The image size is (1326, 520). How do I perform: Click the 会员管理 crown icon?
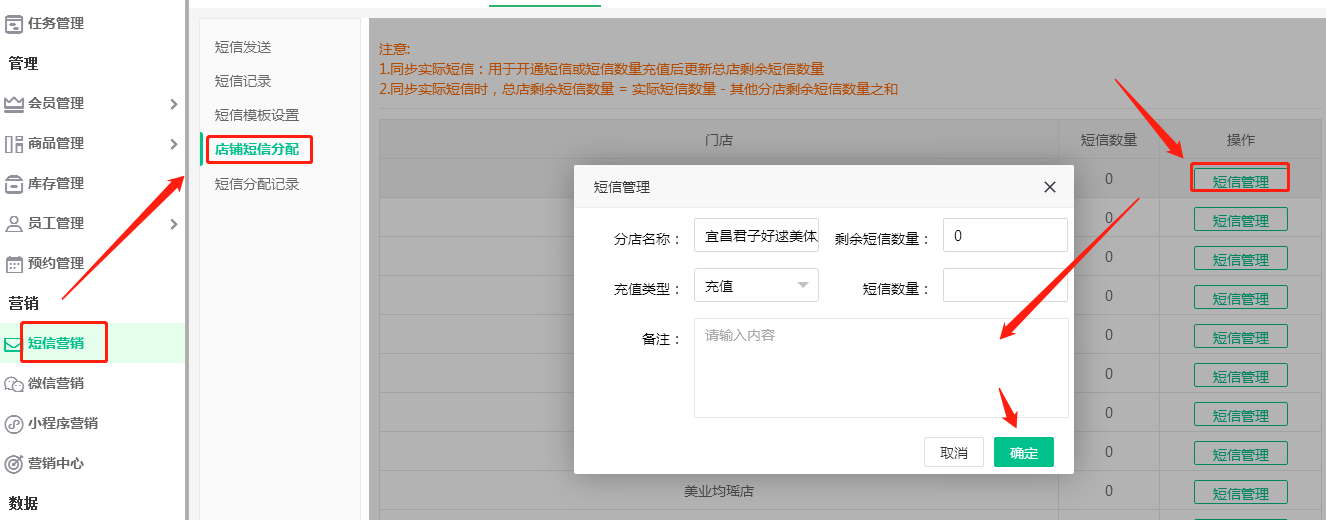pos(14,103)
